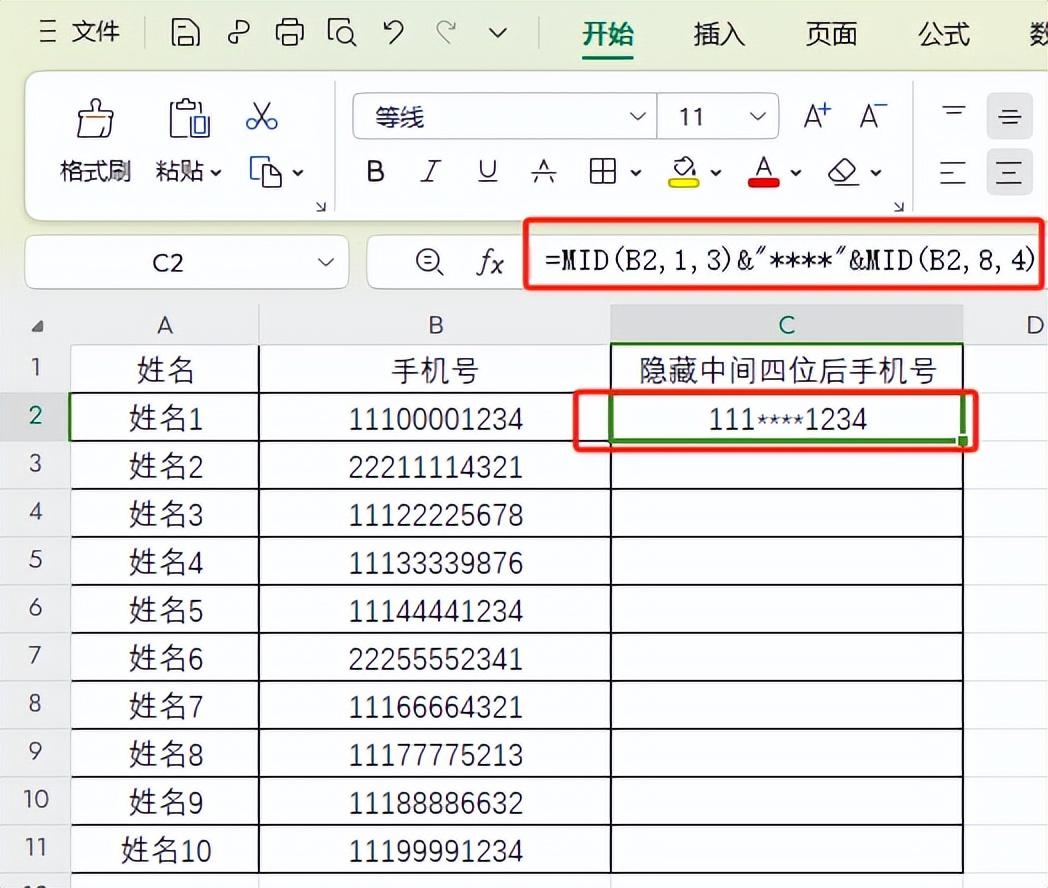Click the Borders icon
1048x888 pixels.
point(602,172)
